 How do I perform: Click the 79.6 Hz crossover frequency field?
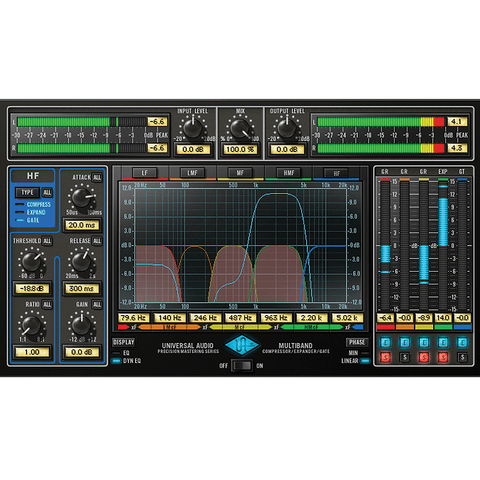(x=134, y=318)
